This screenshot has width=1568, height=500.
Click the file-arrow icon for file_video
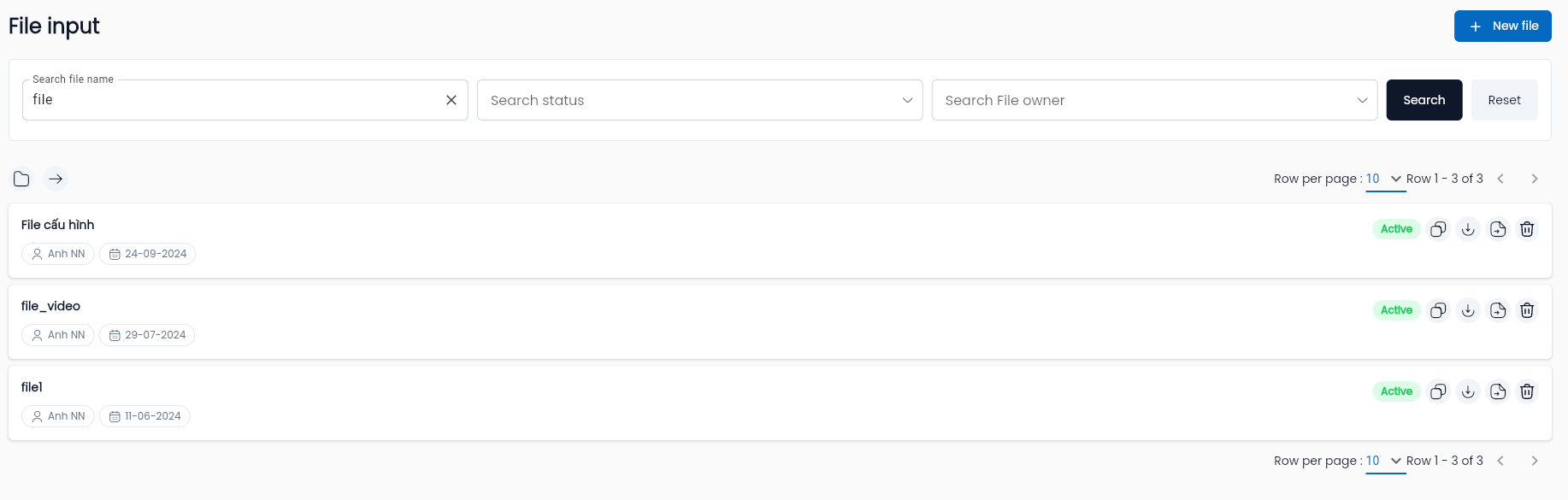pyautogui.click(x=1498, y=310)
